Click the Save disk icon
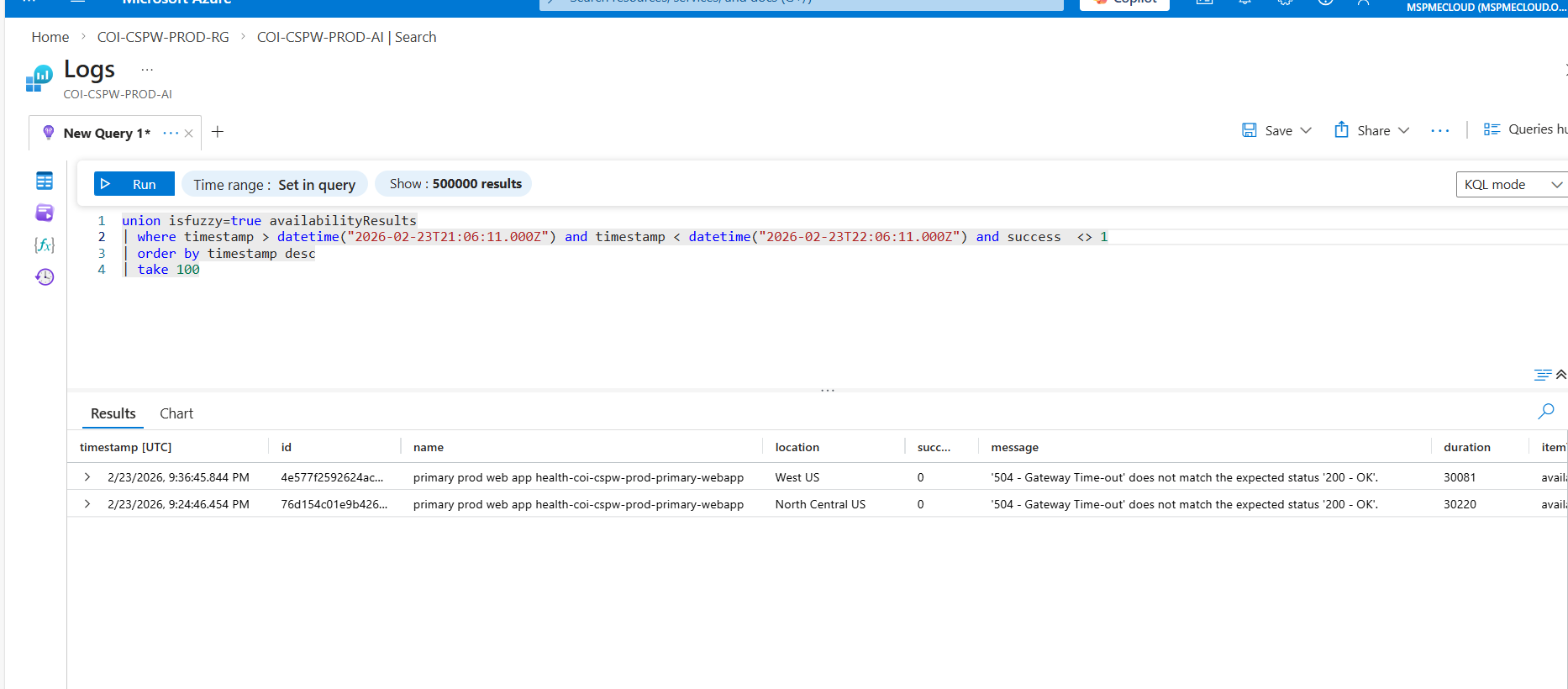This screenshot has width=1568, height=689. click(1250, 130)
